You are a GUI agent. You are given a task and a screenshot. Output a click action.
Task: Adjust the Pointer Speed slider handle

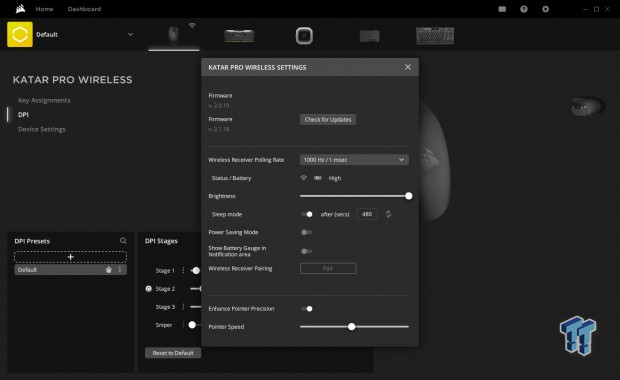coord(352,327)
